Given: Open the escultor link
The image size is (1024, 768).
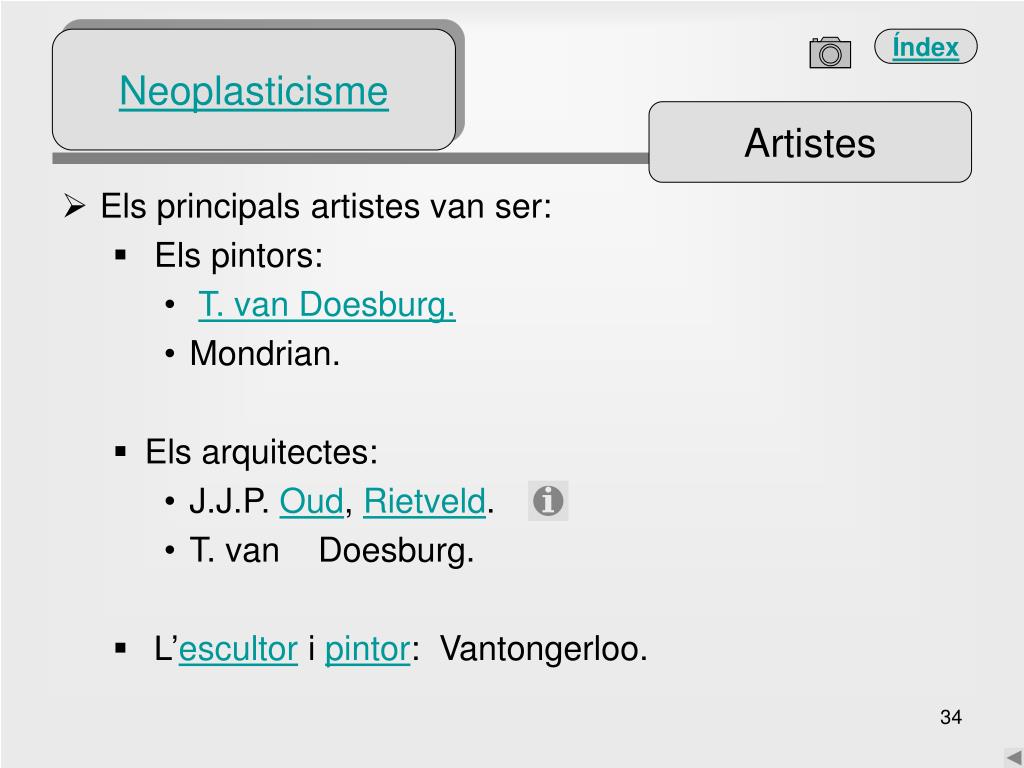Looking at the screenshot, I should 238,649.
